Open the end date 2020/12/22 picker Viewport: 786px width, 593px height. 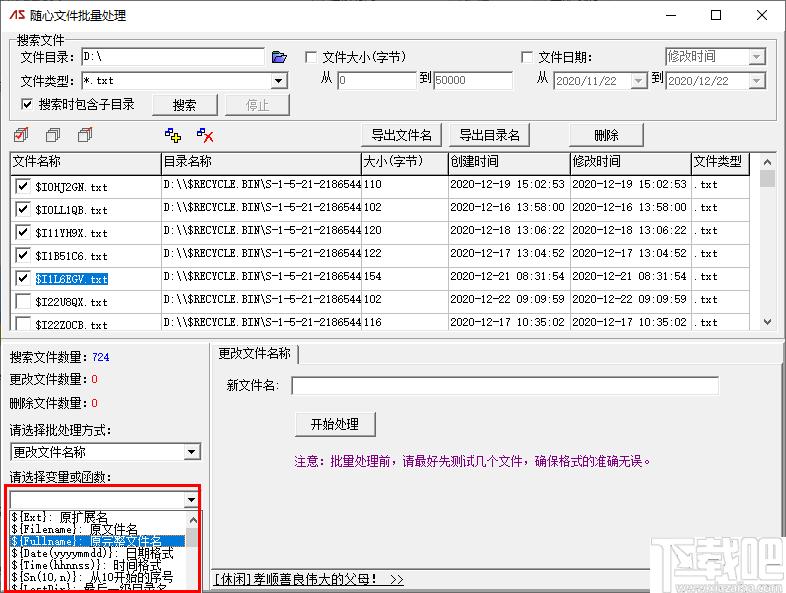[x=757, y=81]
